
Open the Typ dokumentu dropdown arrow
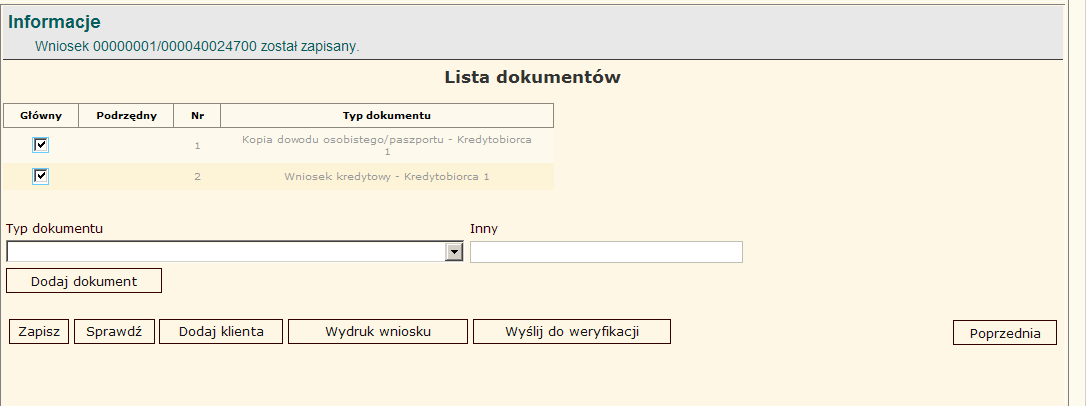[x=454, y=252]
